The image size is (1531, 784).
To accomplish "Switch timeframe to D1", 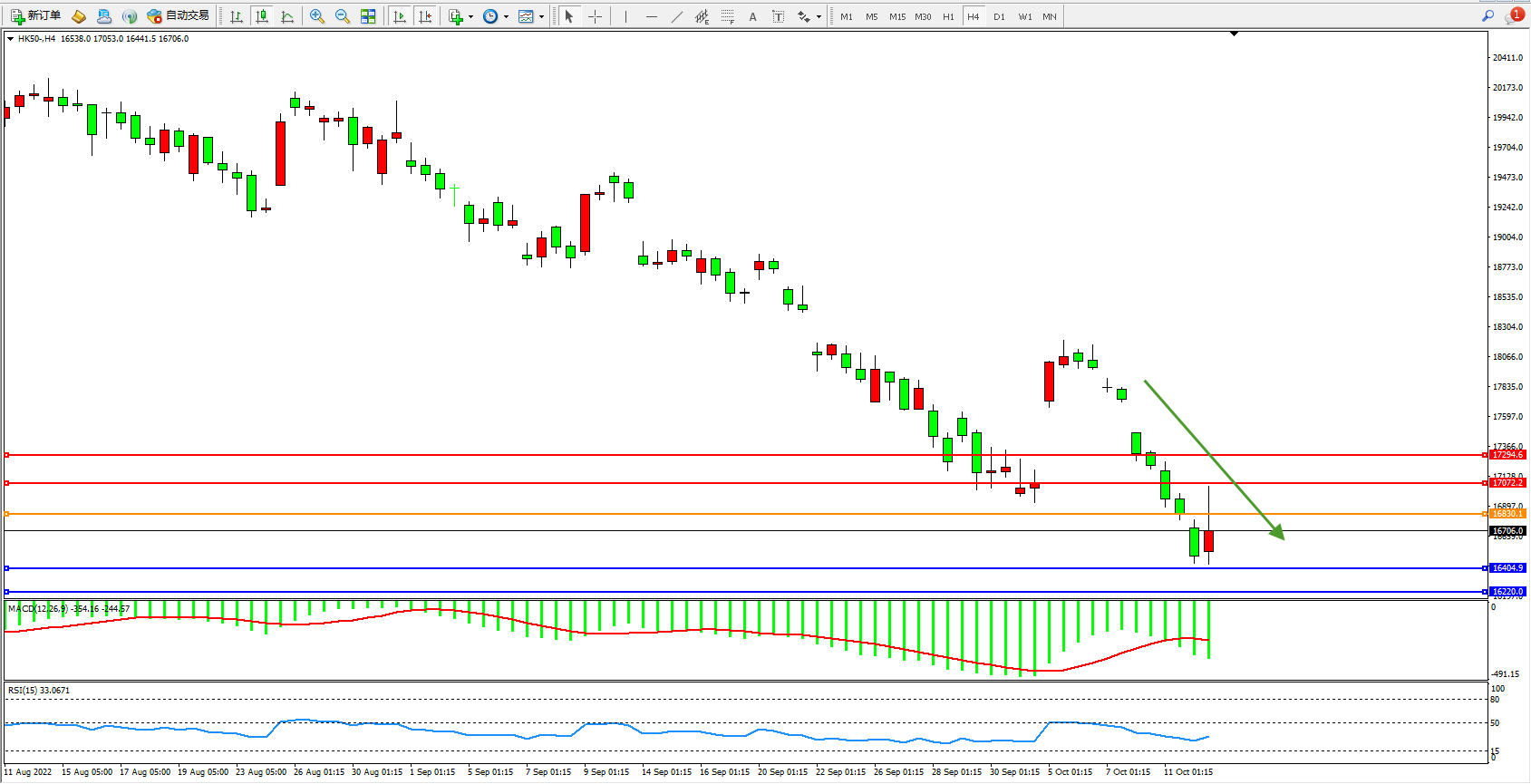I will pyautogui.click(x=999, y=16).
